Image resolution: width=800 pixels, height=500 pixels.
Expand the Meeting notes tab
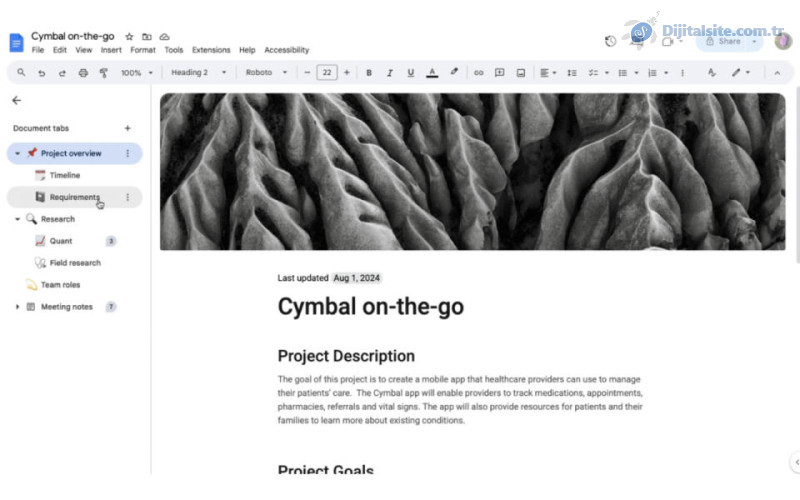[17, 307]
